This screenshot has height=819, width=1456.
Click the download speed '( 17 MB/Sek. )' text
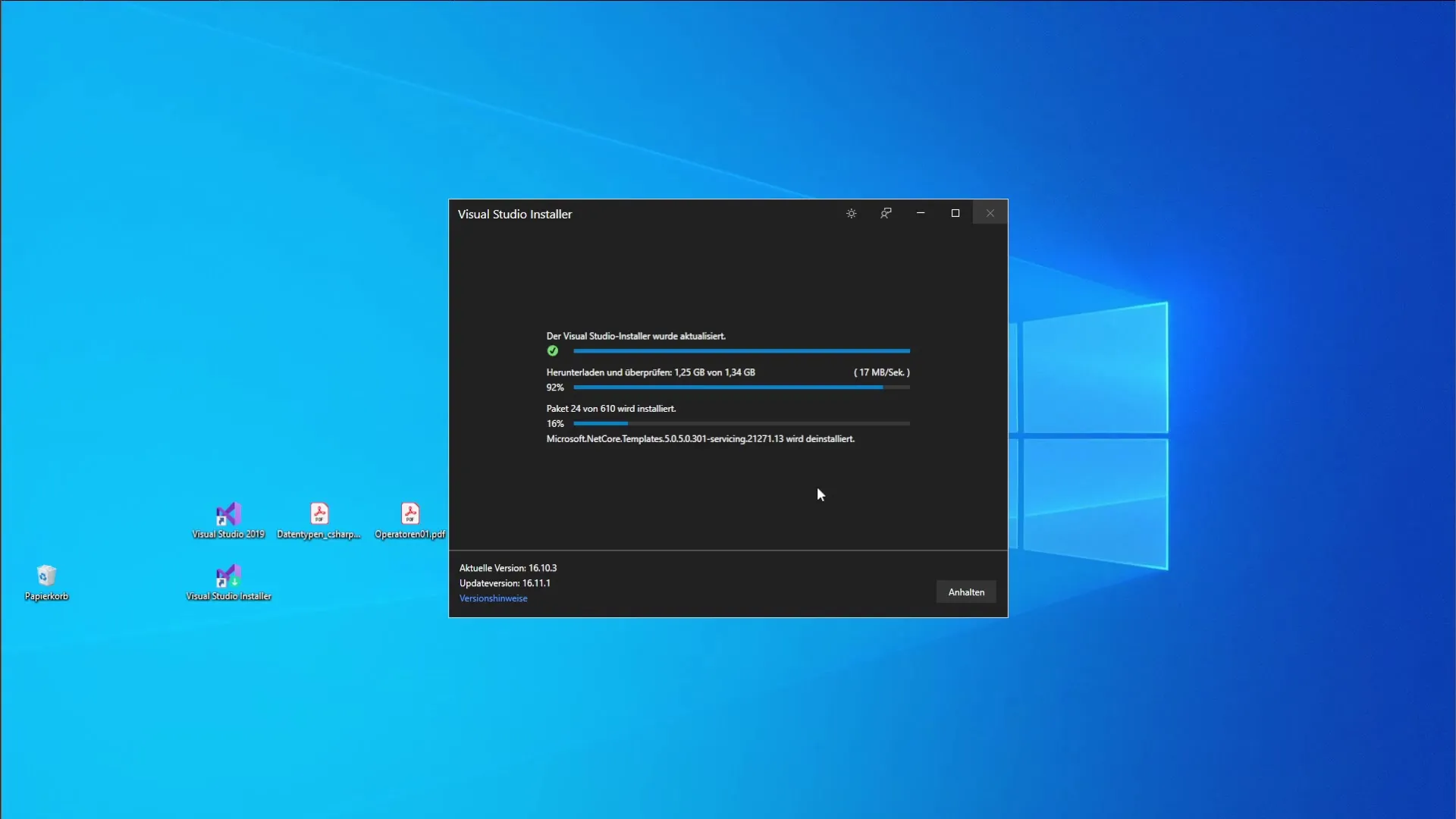coord(882,372)
